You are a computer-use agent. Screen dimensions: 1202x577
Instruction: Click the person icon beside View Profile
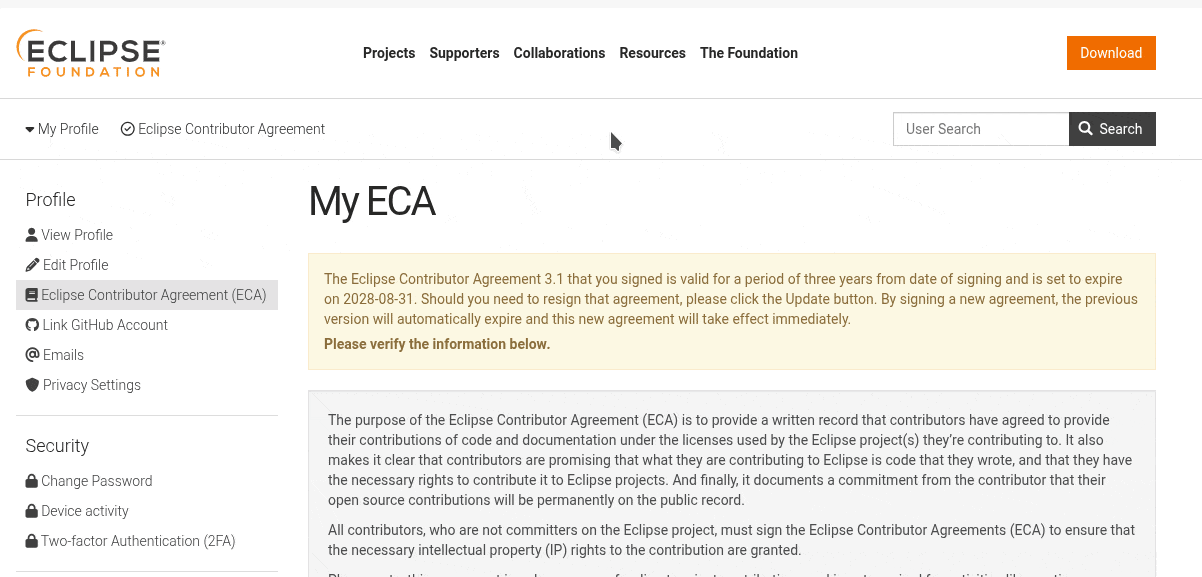(x=32, y=235)
